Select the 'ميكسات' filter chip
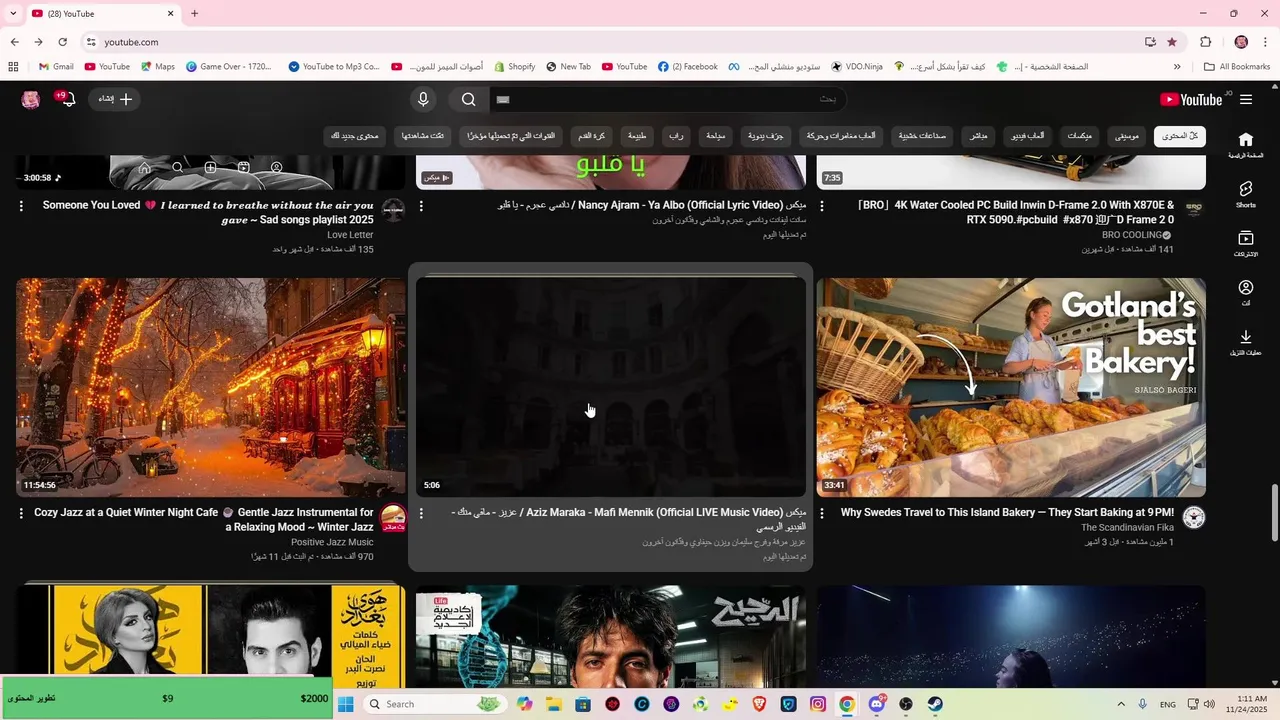The width and height of the screenshot is (1280, 720). point(1079,136)
